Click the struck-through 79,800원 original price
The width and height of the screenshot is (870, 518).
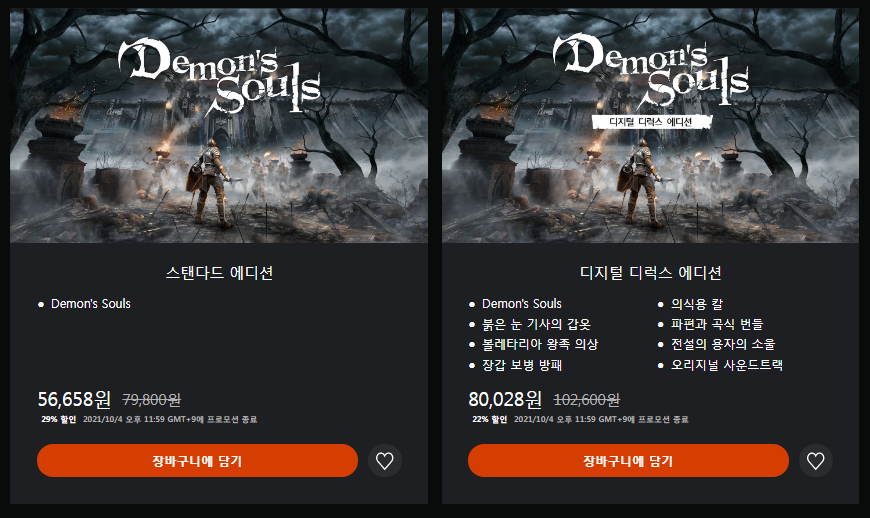151,400
